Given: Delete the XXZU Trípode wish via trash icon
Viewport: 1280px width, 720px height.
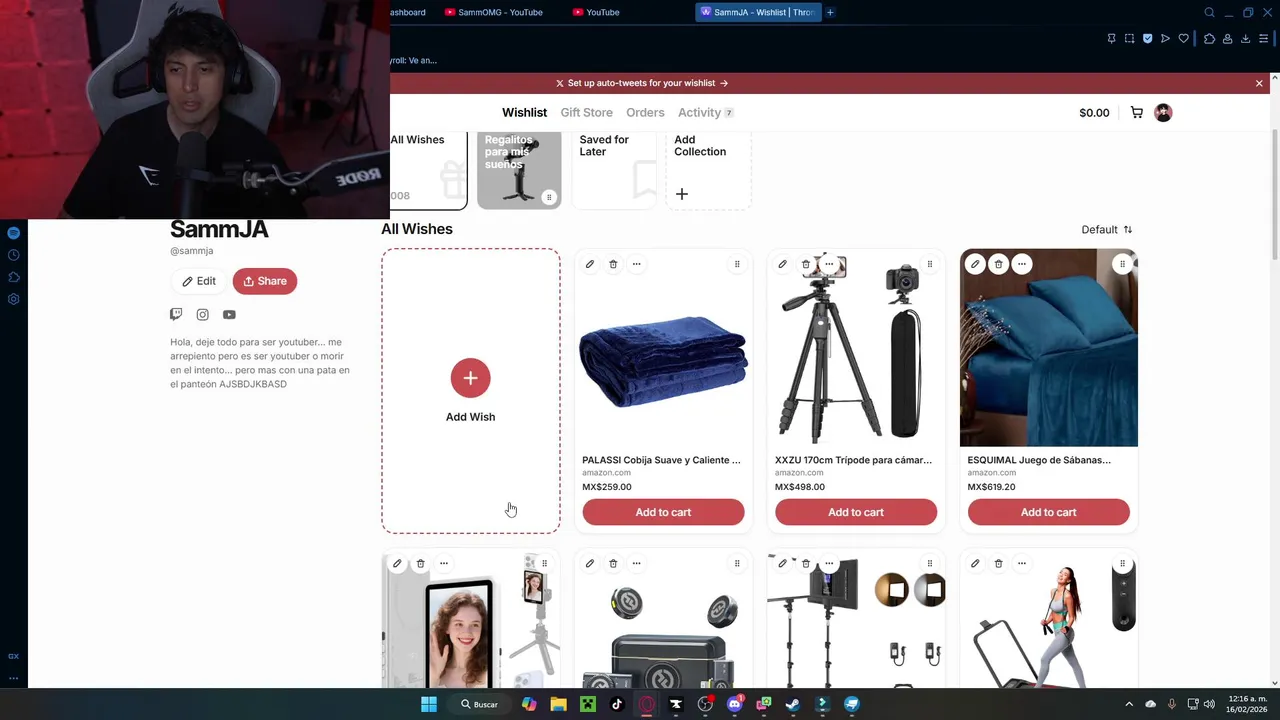Looking at the screenshot, I should pos(806,264).
